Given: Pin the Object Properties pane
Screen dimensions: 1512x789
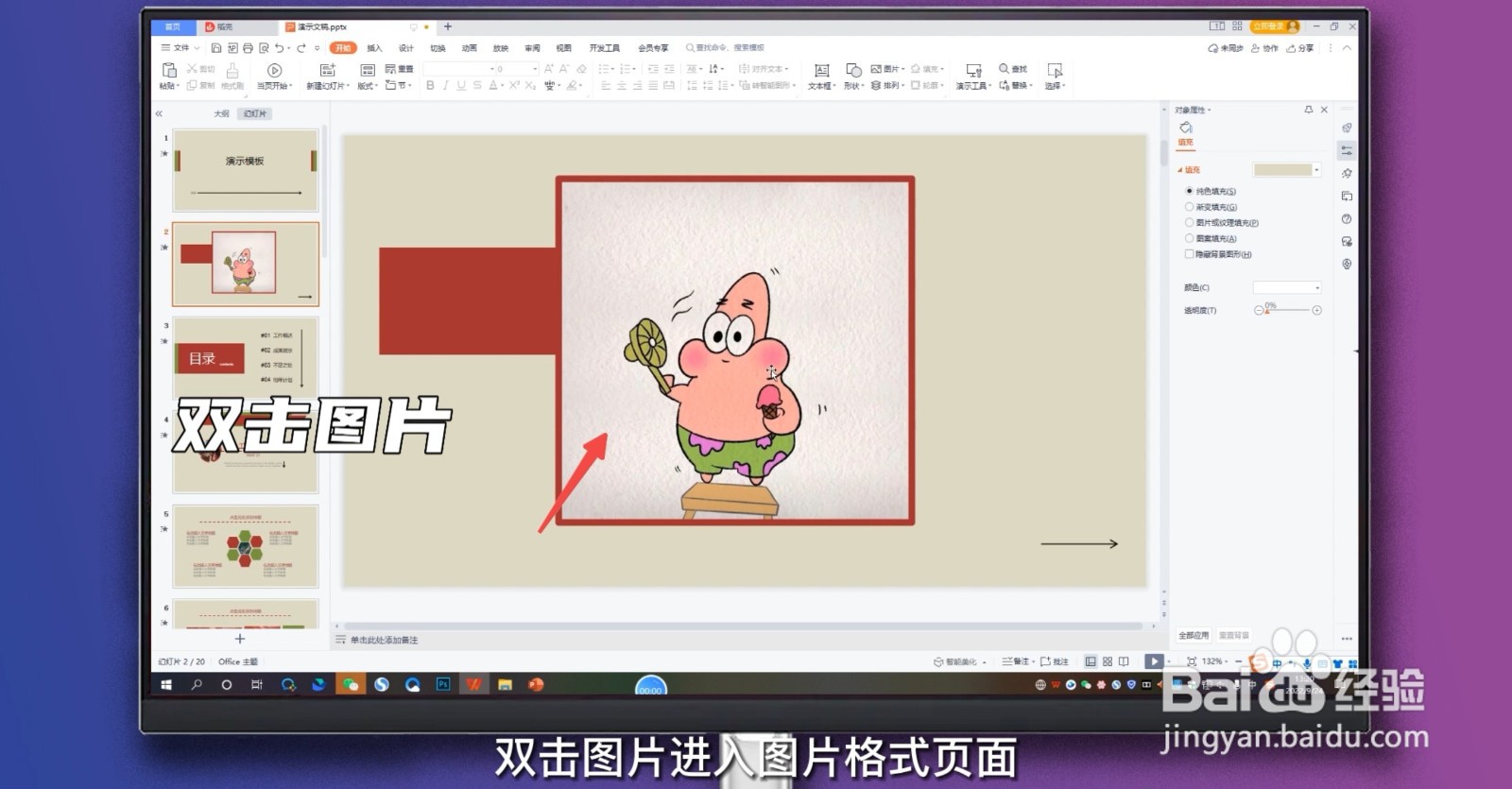Looking at the screenshot, I should [1309, 110].
